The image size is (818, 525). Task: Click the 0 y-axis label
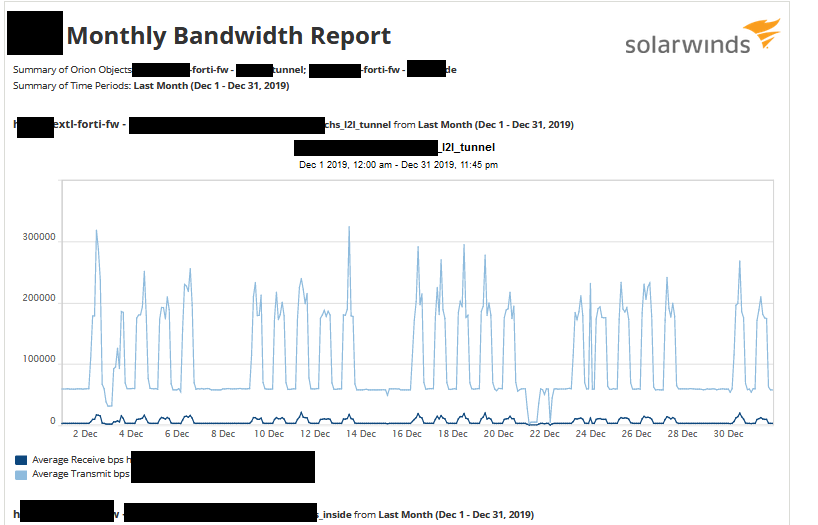pos(53,421)
